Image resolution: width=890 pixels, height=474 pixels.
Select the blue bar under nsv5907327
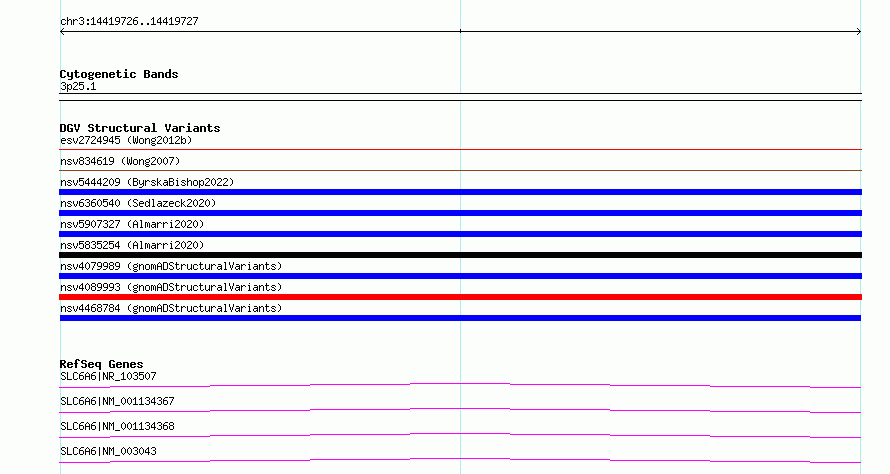(460, 234)
